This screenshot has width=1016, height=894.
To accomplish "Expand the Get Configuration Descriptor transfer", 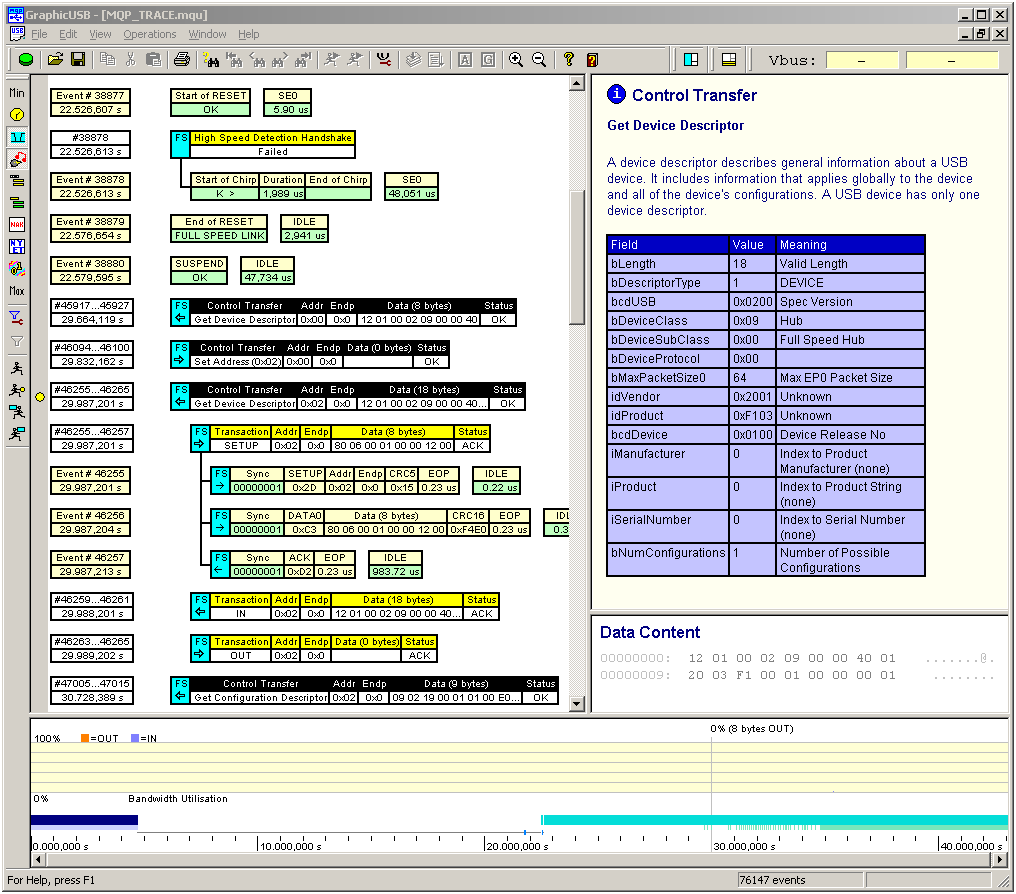I will (x=180, y=691).
